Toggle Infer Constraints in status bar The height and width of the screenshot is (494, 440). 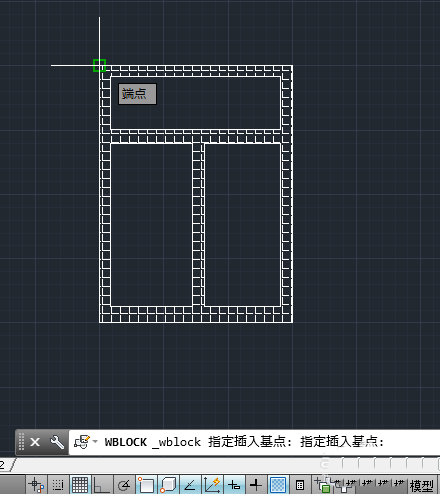click(36, 485)
